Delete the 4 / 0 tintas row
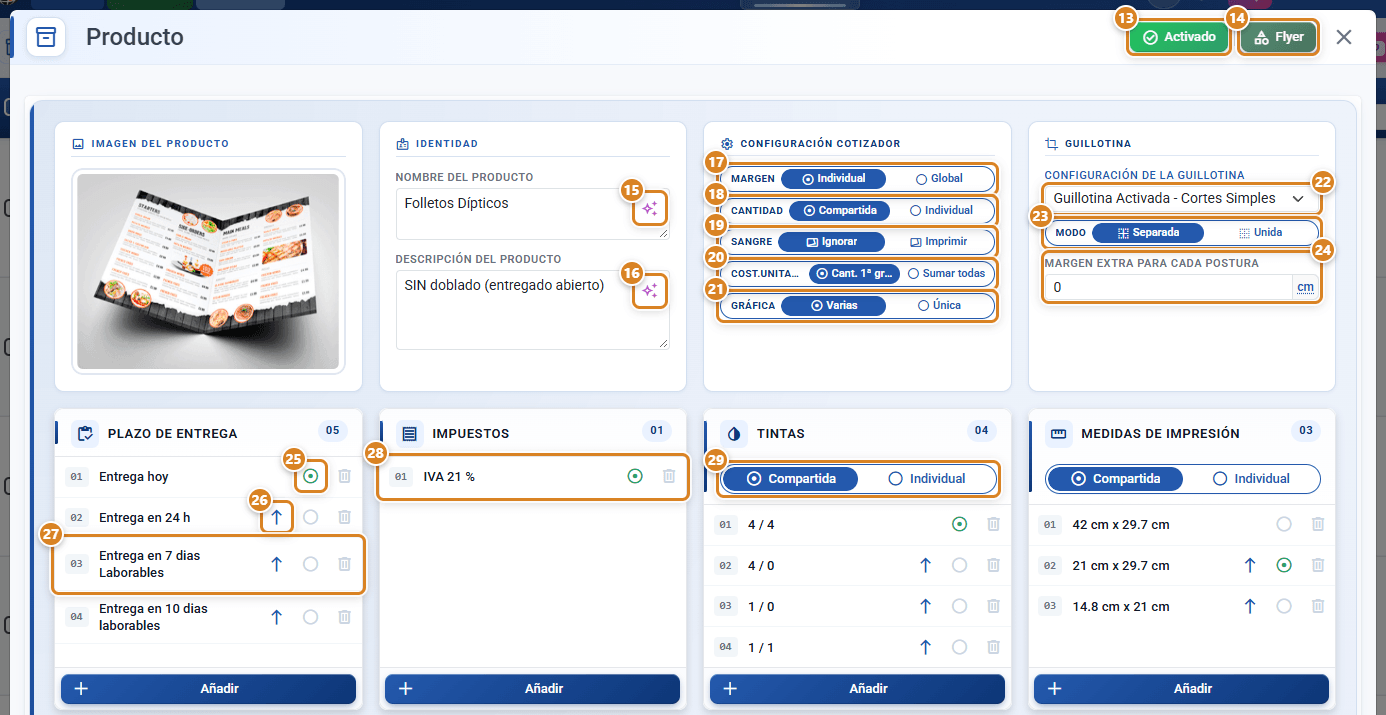This screenshot has height=715, width=1386. click(x=993, y=565)
